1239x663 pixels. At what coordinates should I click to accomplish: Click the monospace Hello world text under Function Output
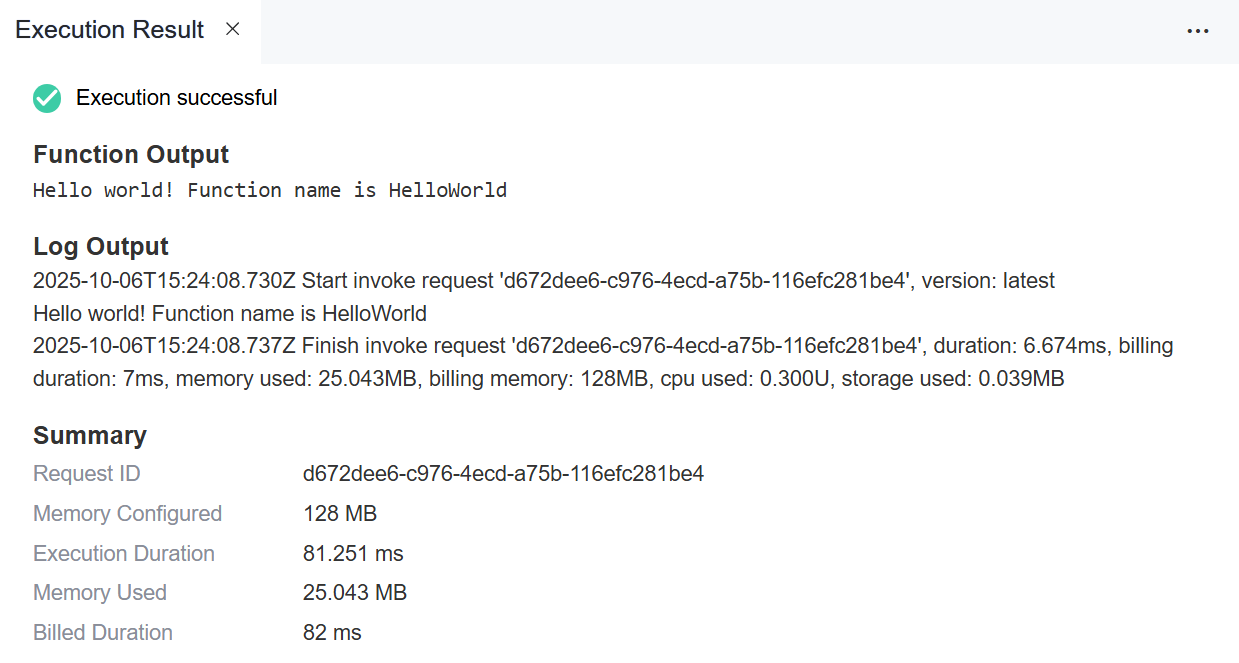[270, 190]
